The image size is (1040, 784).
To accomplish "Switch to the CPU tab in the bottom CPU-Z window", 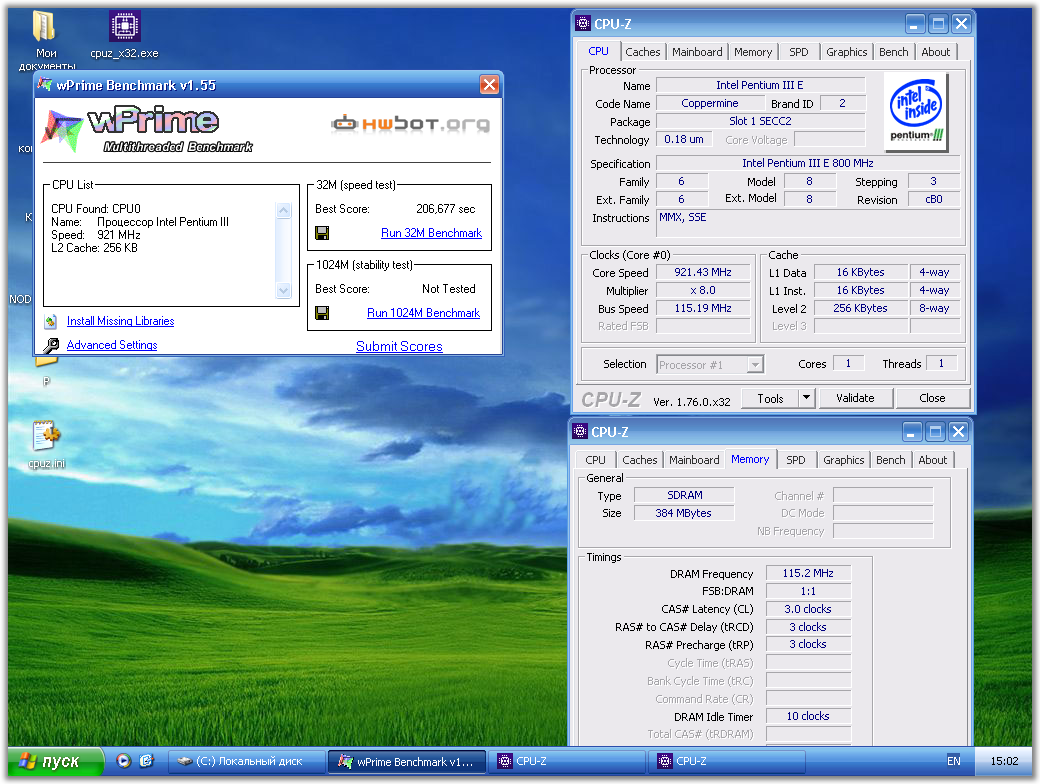I will coord(595,460).
